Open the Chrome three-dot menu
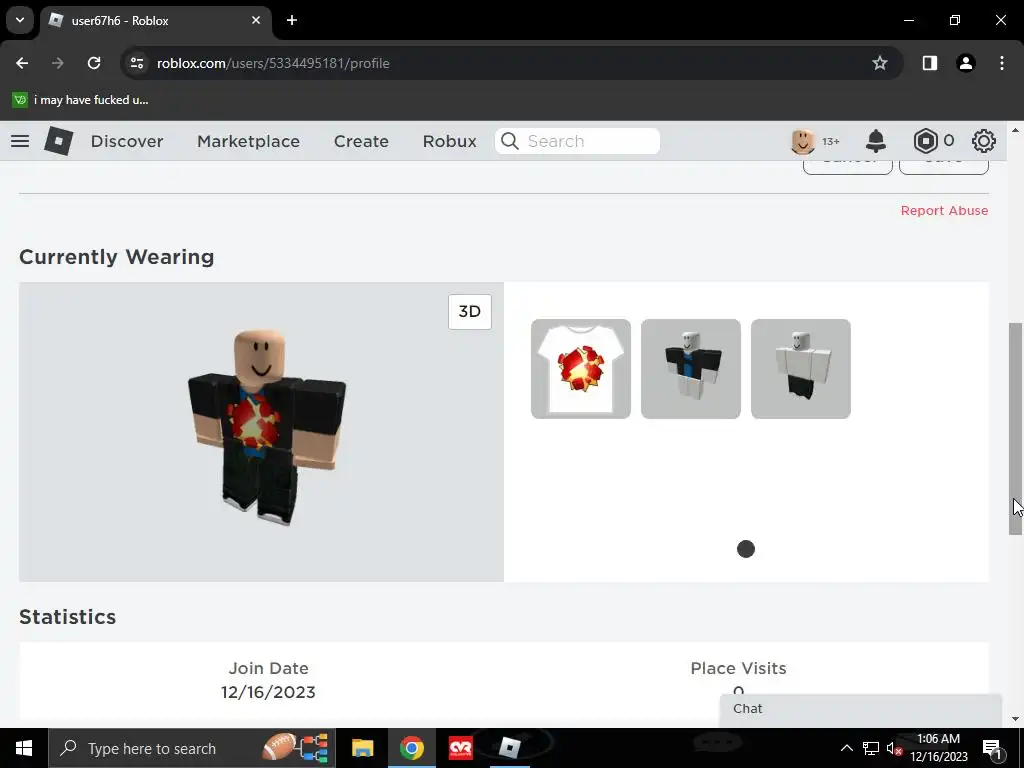 1002,63
